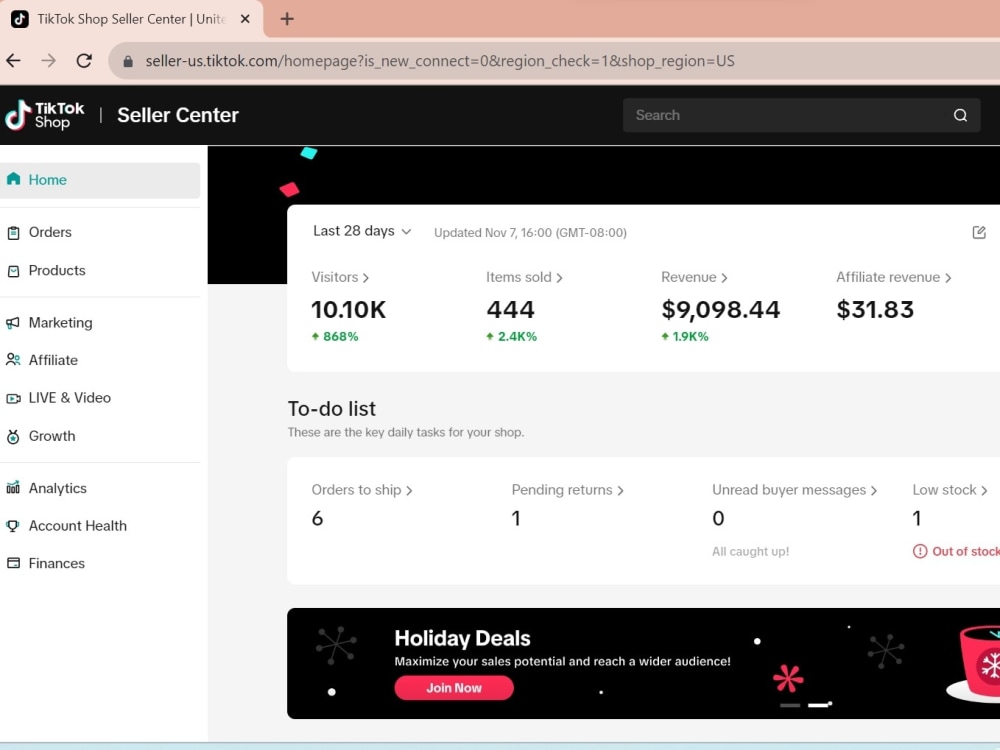This screenshot has height=750, width=1000.
Task: Expand the Revenue metric details
Action: [695, 277]
